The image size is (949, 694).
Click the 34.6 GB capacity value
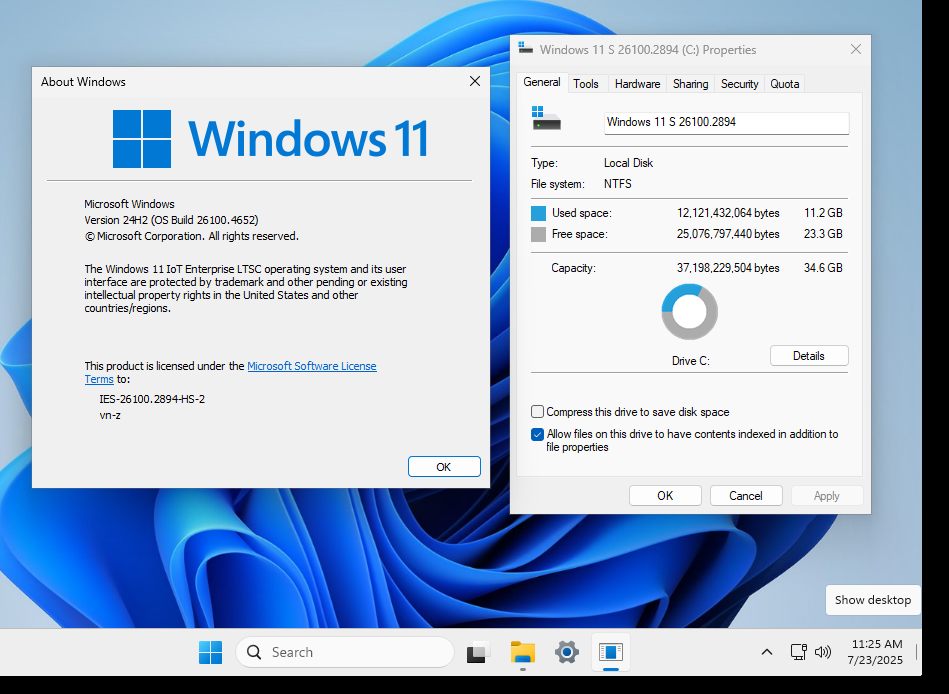[x=823, y=268]
